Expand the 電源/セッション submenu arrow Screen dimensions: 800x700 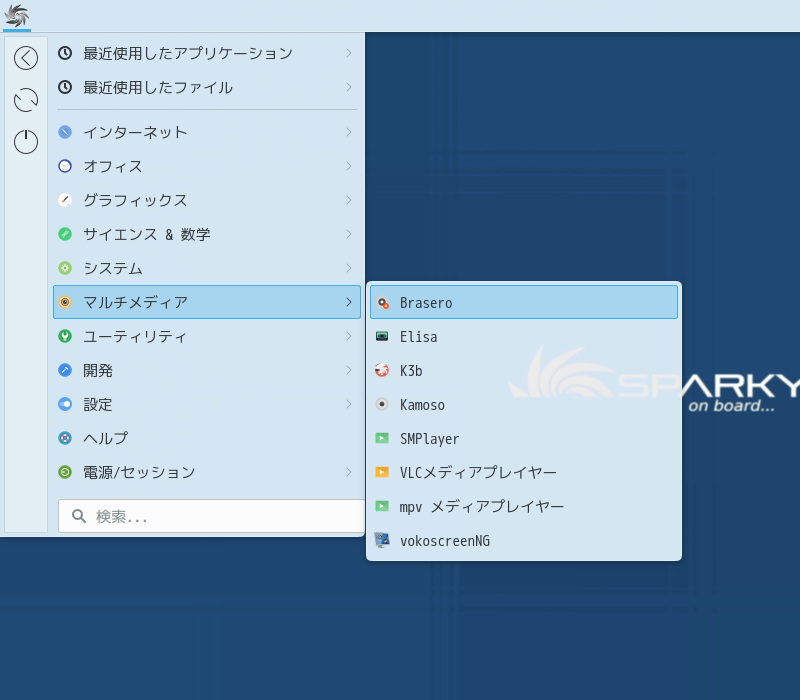click(x=348, y=472)
